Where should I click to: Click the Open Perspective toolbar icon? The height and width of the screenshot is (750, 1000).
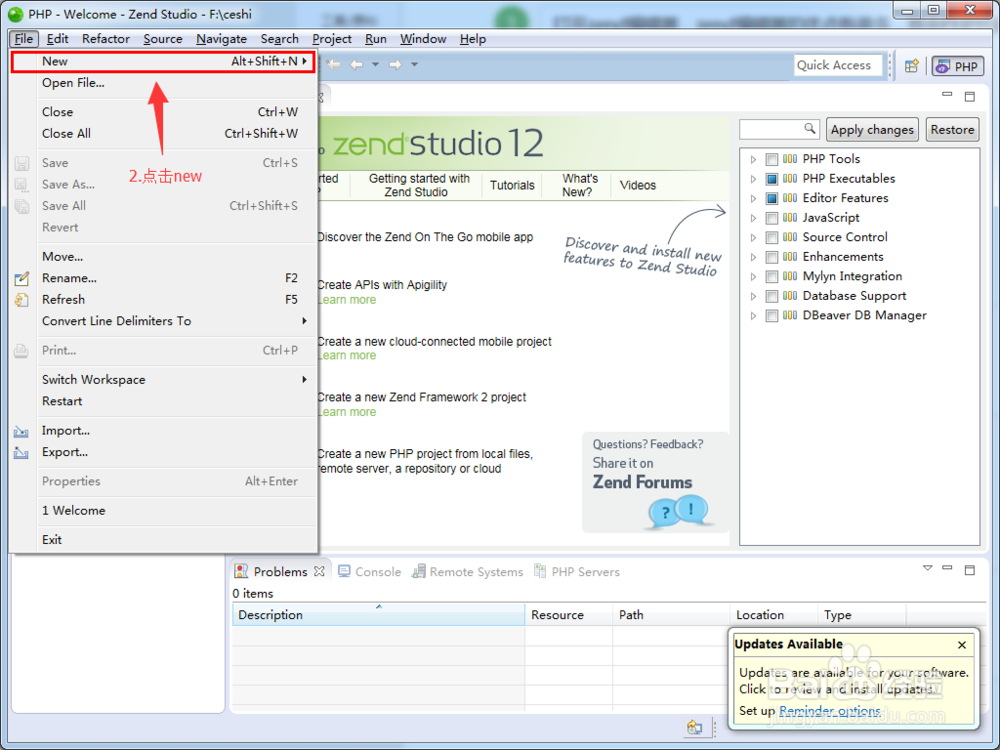(911, 66)
